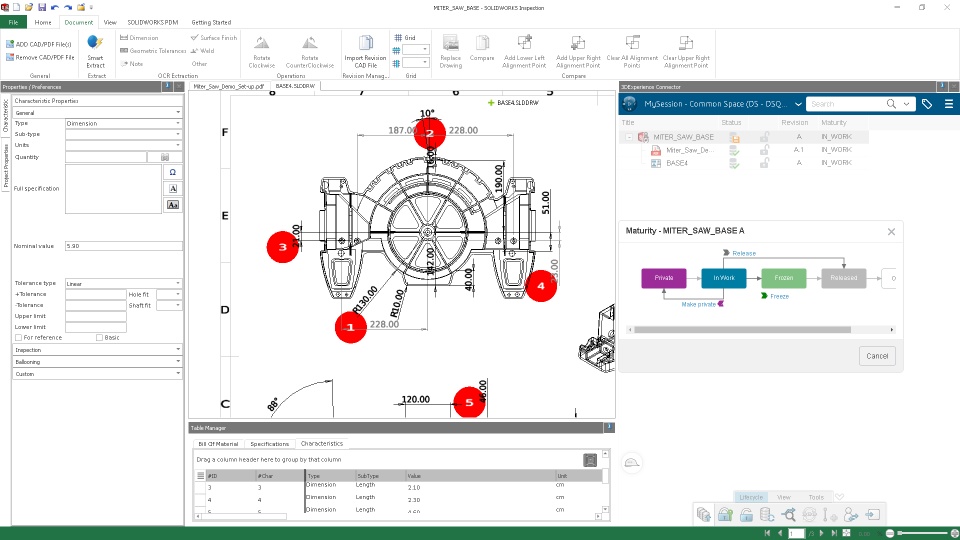This screenshot has width=960, height=540.
Task: Switch to Bill Of Material tab
Action: (218, 444)
